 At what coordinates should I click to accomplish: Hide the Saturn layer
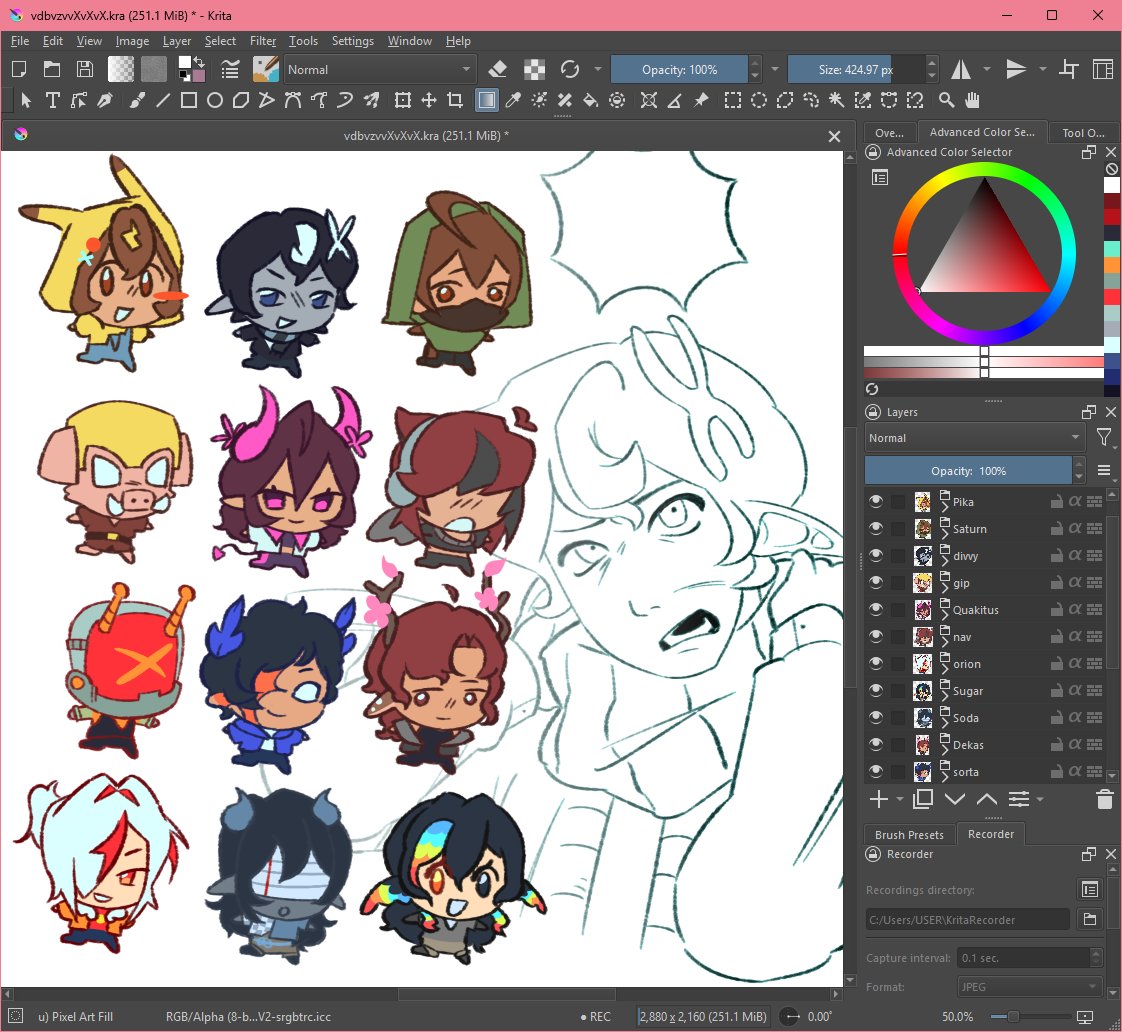pos(876,529)
